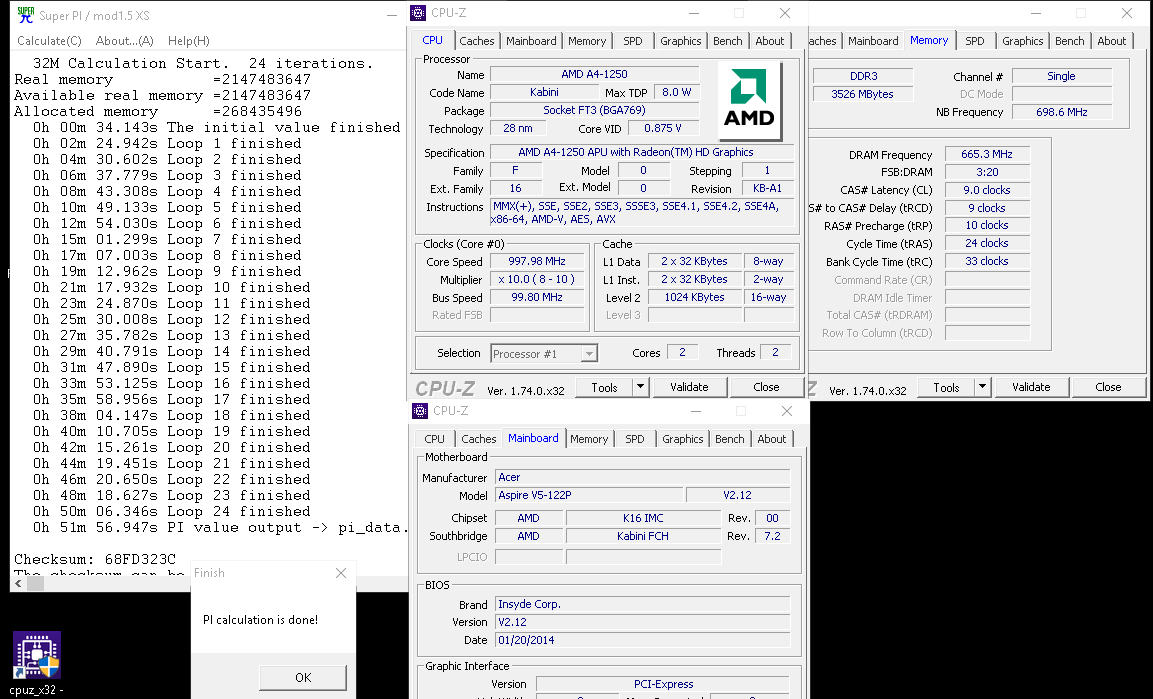The image size is (1153, 699).
Task: Click the Aspire V5-122P model field
Action: pyautogui.click(x=589, y=495)
